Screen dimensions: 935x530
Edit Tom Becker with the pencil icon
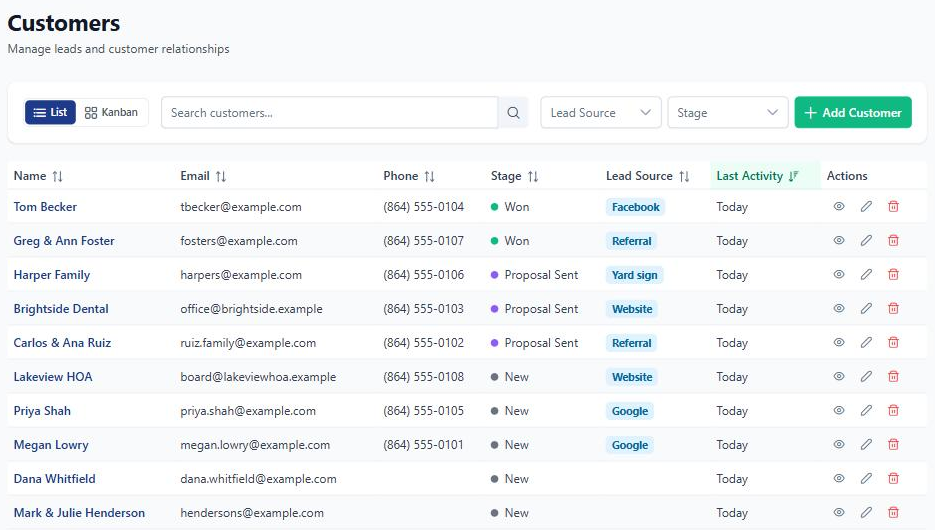pyautogui.click(x=866, y=206)
